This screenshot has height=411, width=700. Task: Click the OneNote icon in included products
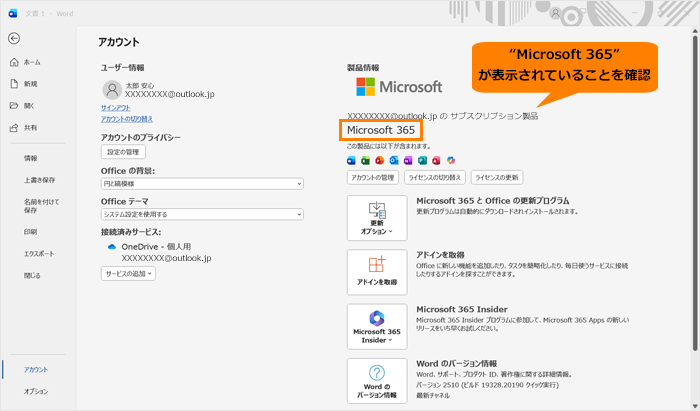coord(408,160)
